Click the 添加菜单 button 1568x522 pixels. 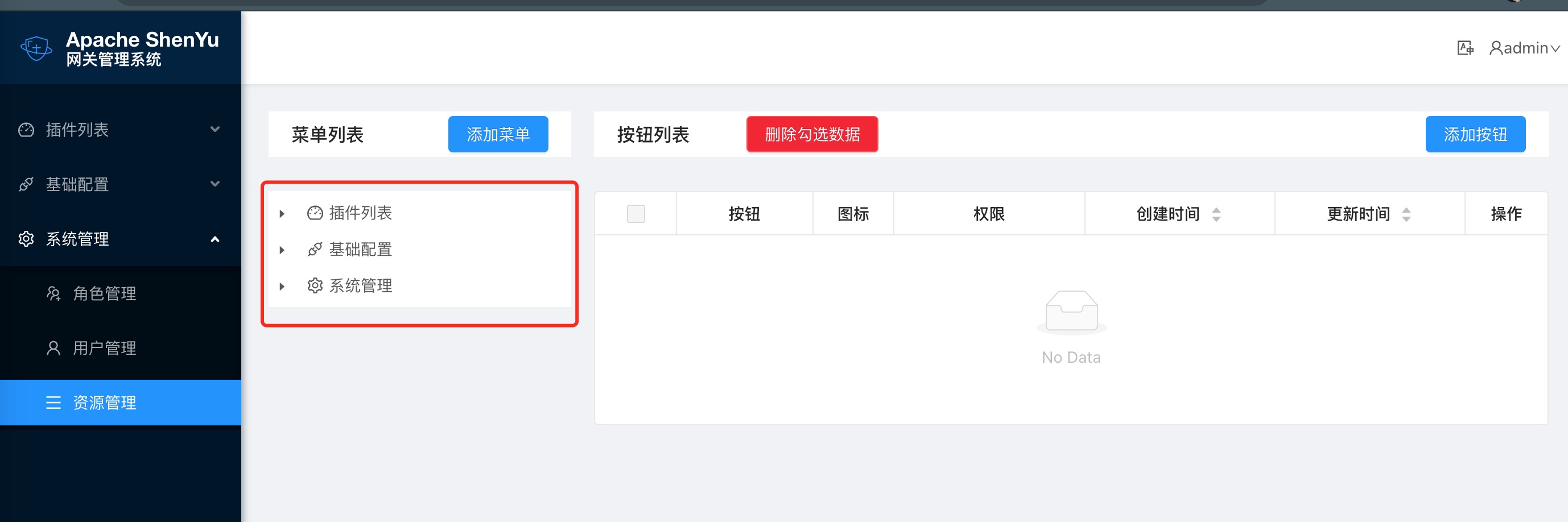pyautogui.click(x=497, y=134)
